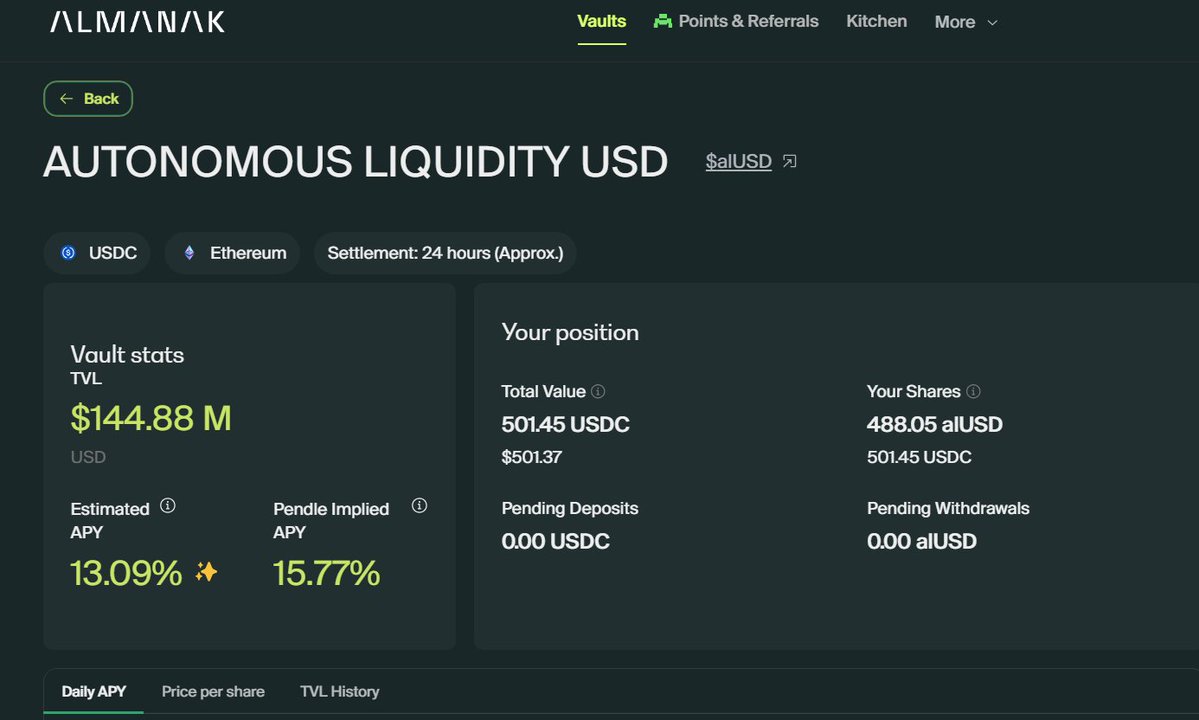
Task: Click the Settlement: 24 hours chip
Action: coord(445,253)
